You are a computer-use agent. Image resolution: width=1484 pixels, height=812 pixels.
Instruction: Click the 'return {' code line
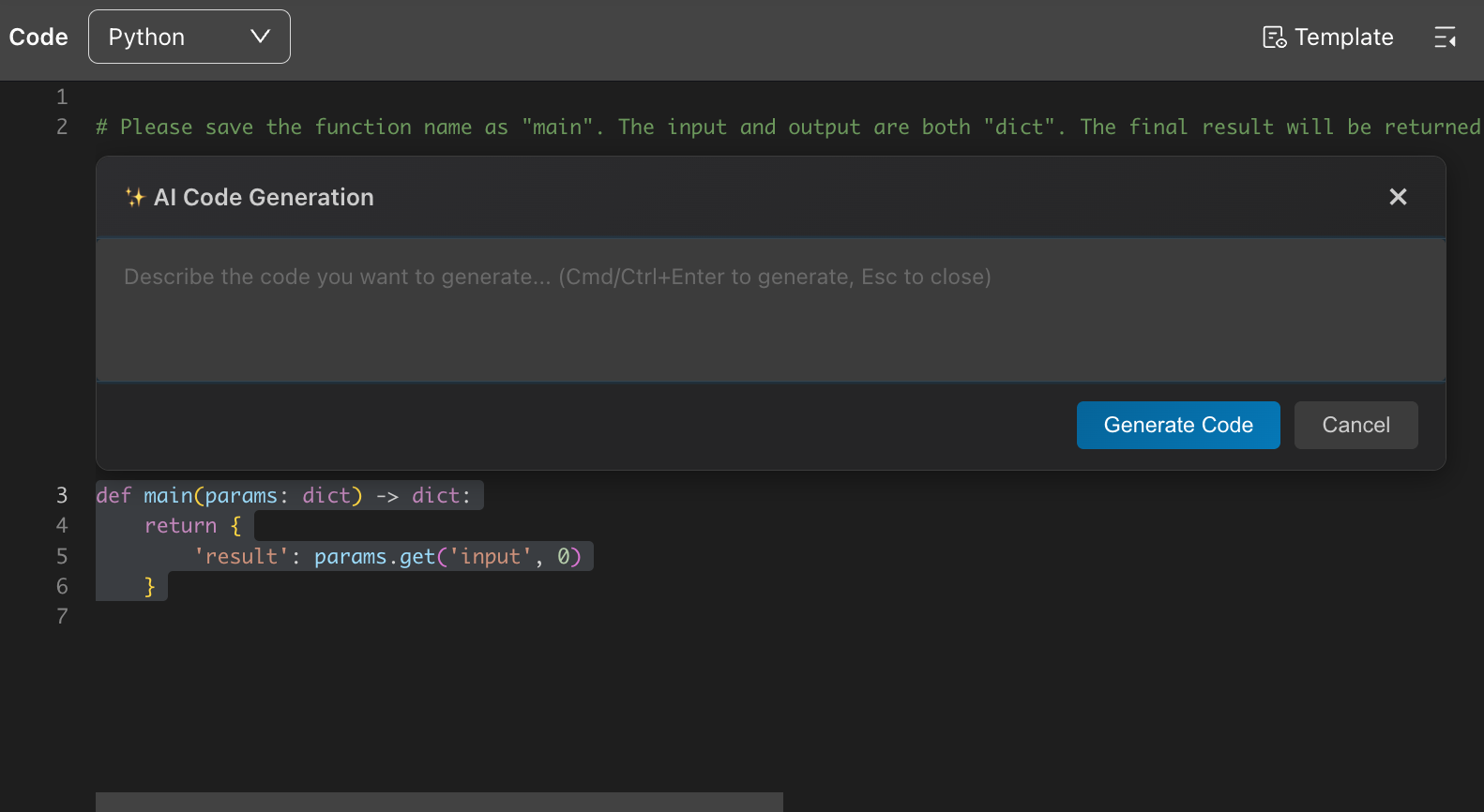192,526
